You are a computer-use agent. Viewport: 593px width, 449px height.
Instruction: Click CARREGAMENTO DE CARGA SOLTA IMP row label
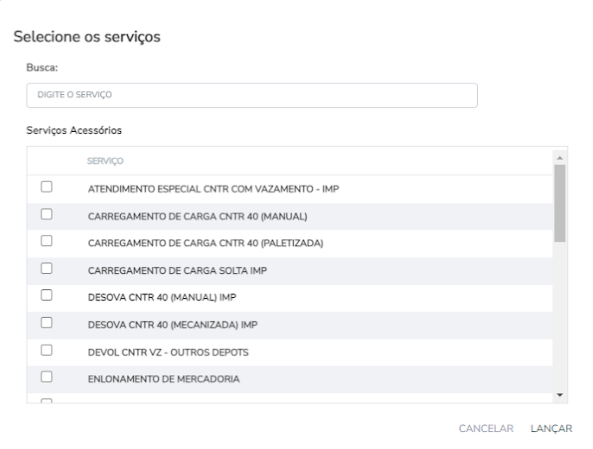click(x=177, y=271)
